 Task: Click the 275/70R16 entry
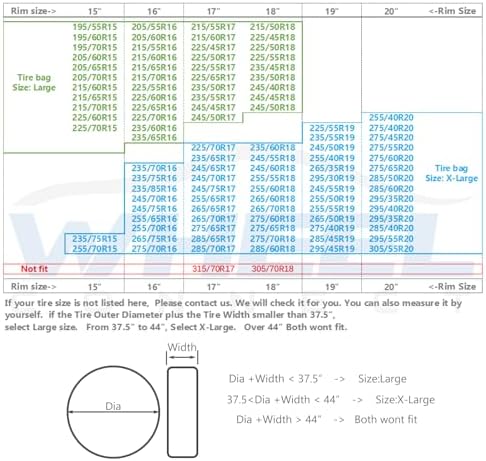point(154,249)
